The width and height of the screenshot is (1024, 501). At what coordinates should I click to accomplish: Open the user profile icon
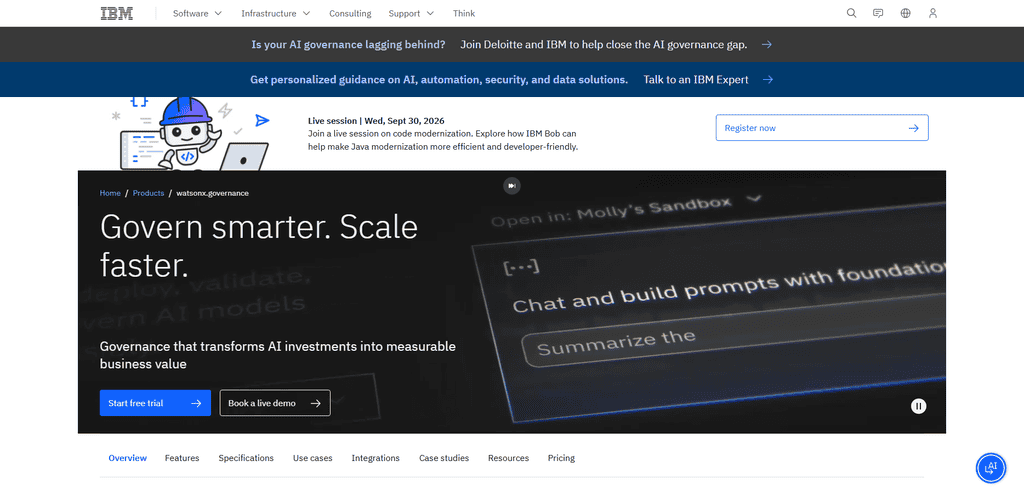[933, 13]
